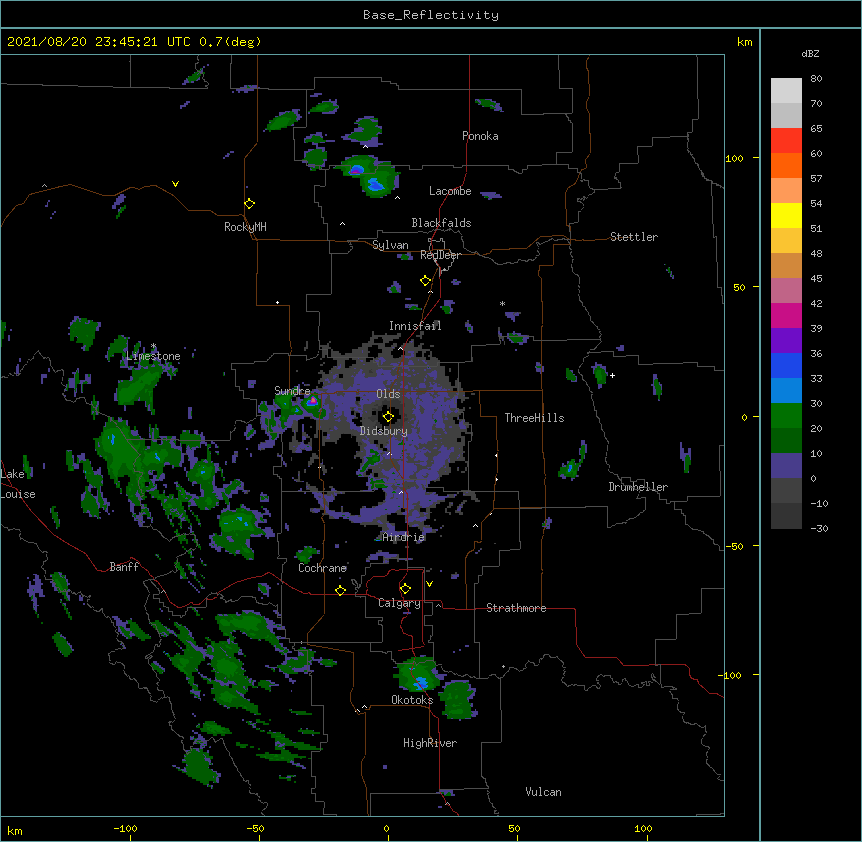Click the Olds label
The width and height of the screenshot is (862, 842).
click(x=388, y=394)
